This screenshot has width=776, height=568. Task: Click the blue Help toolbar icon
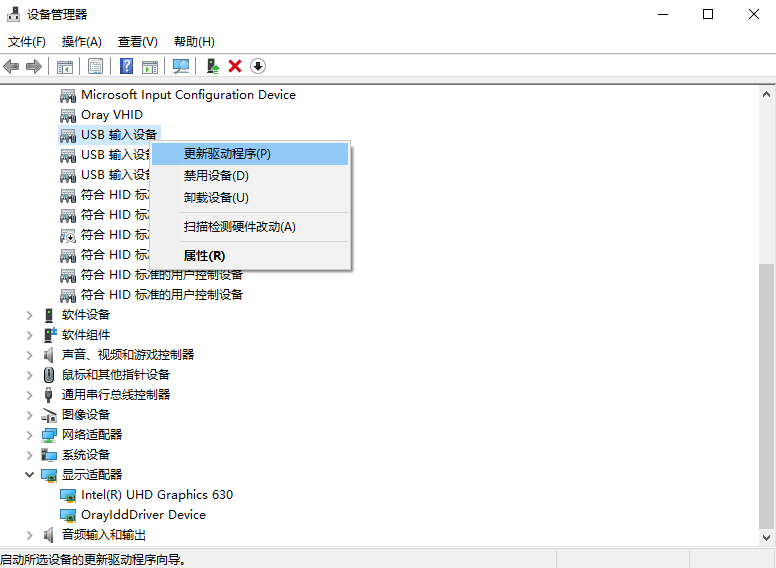pyautogui.click(x=127, y=66)
